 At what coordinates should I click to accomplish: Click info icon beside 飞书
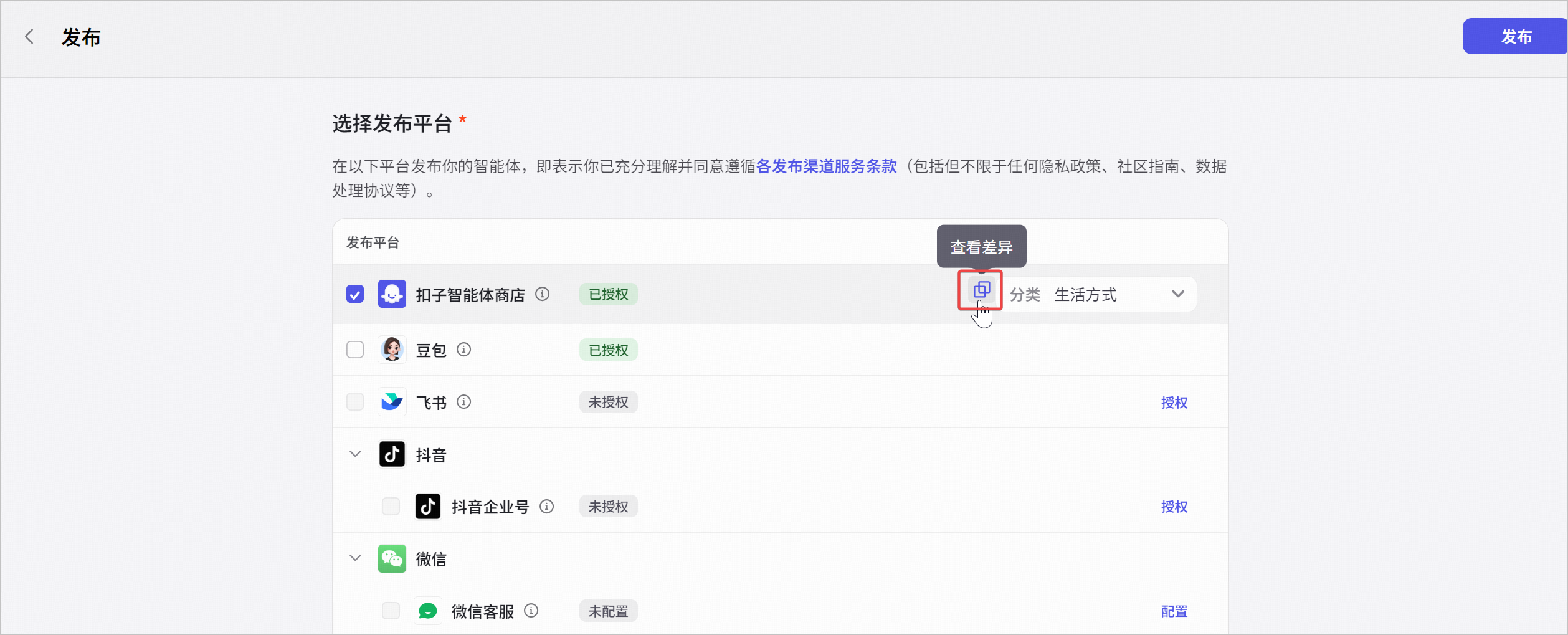463,402
